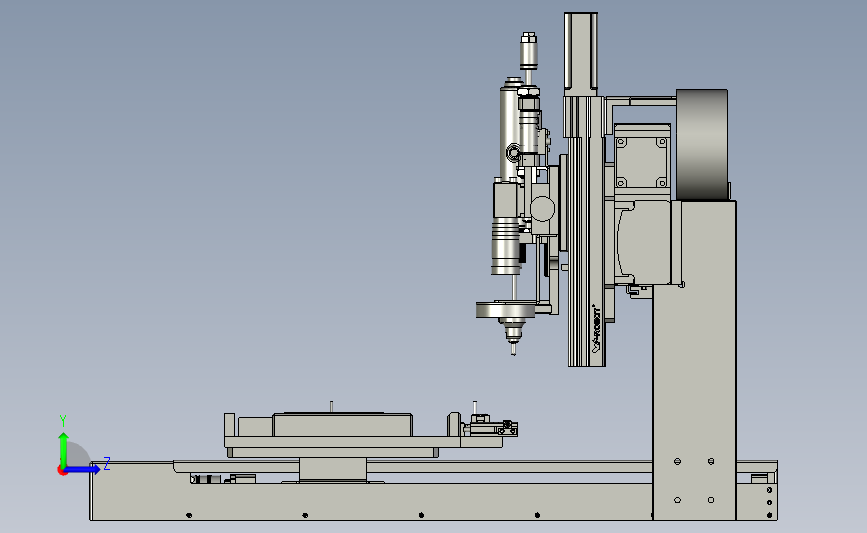The width and height of the screenshot is (867, 533).
Task: Select the rectangular fixture block on the worktable
Action: click(342, 425)
